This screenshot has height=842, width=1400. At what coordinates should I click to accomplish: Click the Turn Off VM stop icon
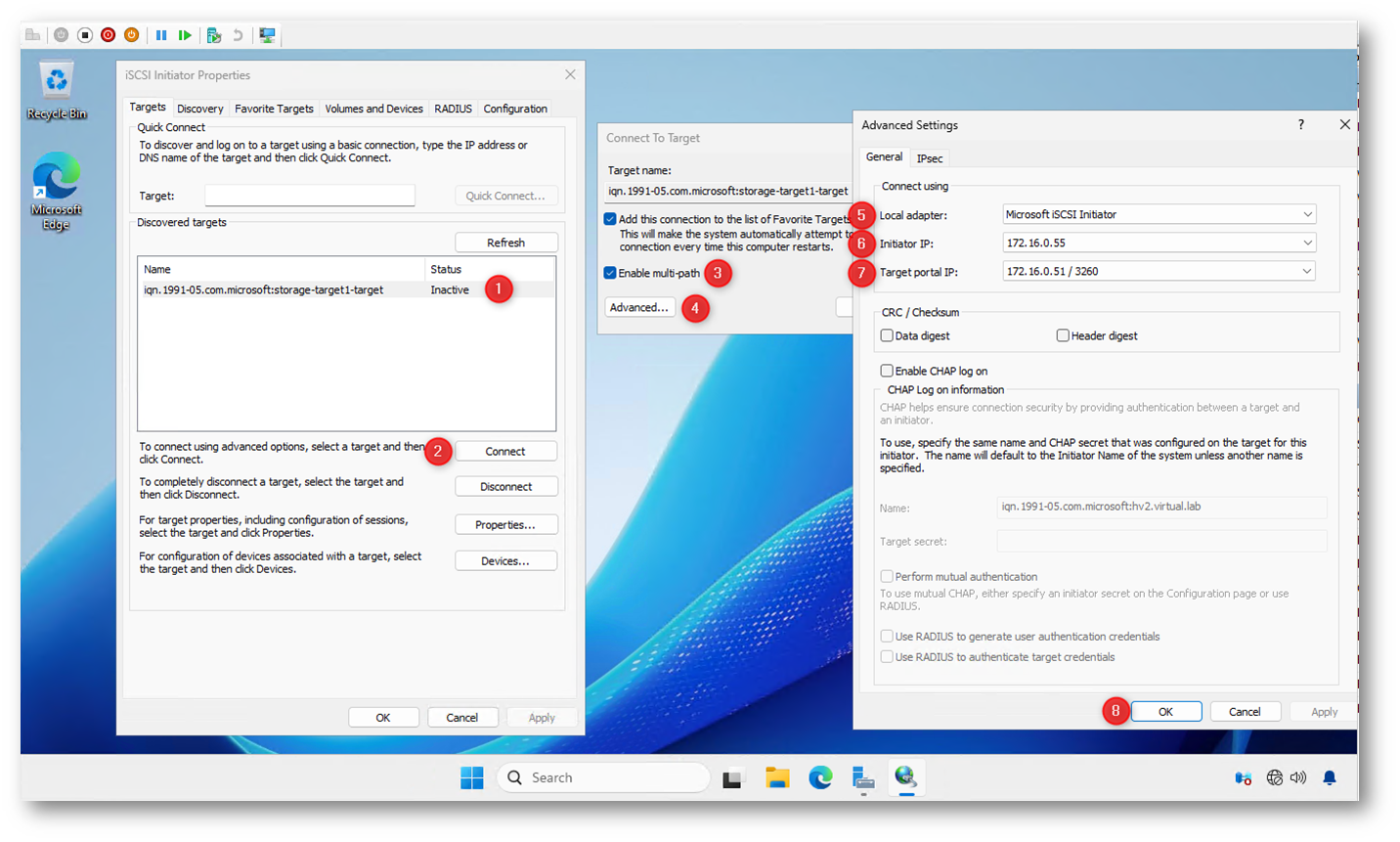85,35
